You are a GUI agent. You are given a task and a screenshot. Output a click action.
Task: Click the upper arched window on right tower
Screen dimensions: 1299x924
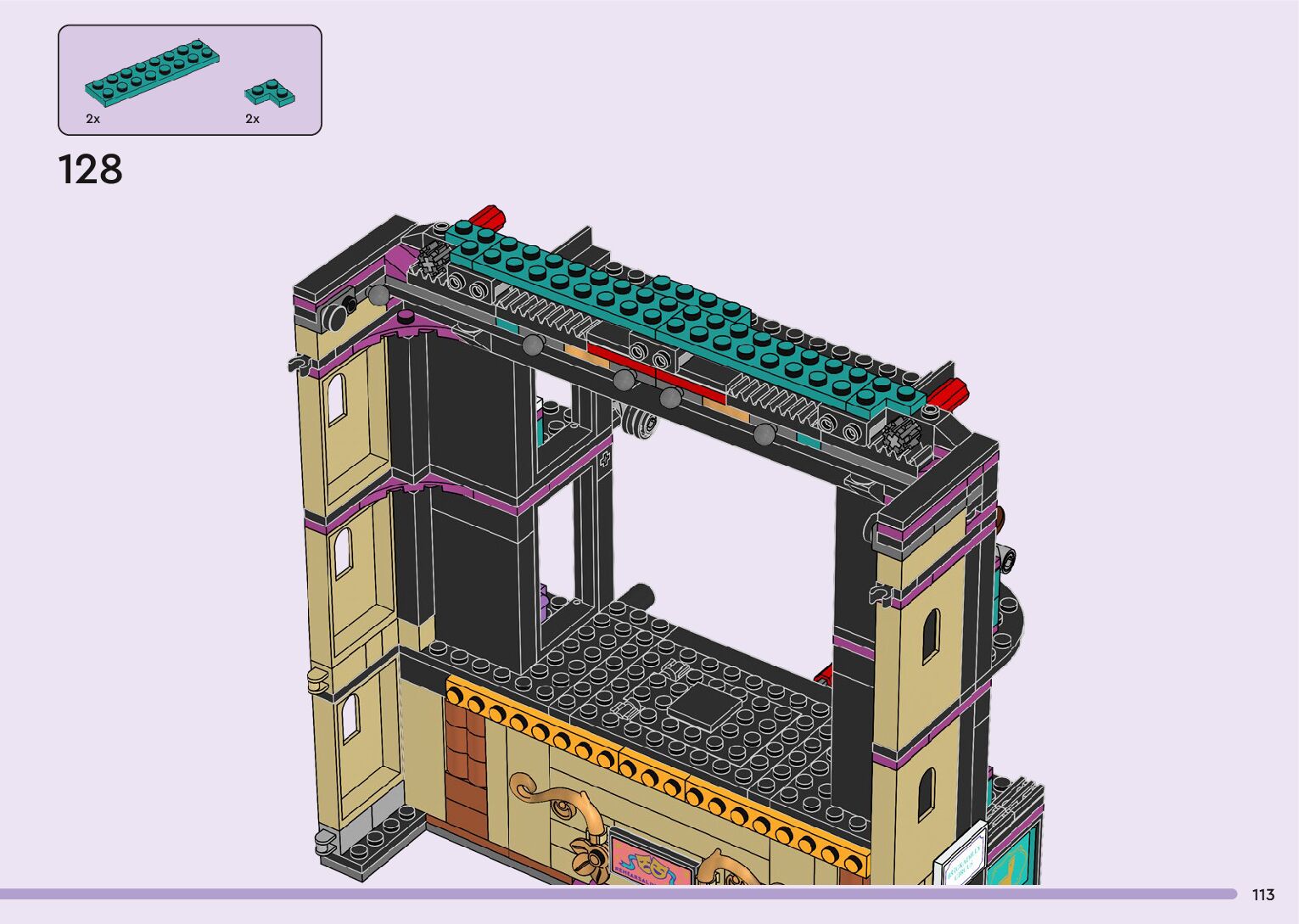pos(931,635)
